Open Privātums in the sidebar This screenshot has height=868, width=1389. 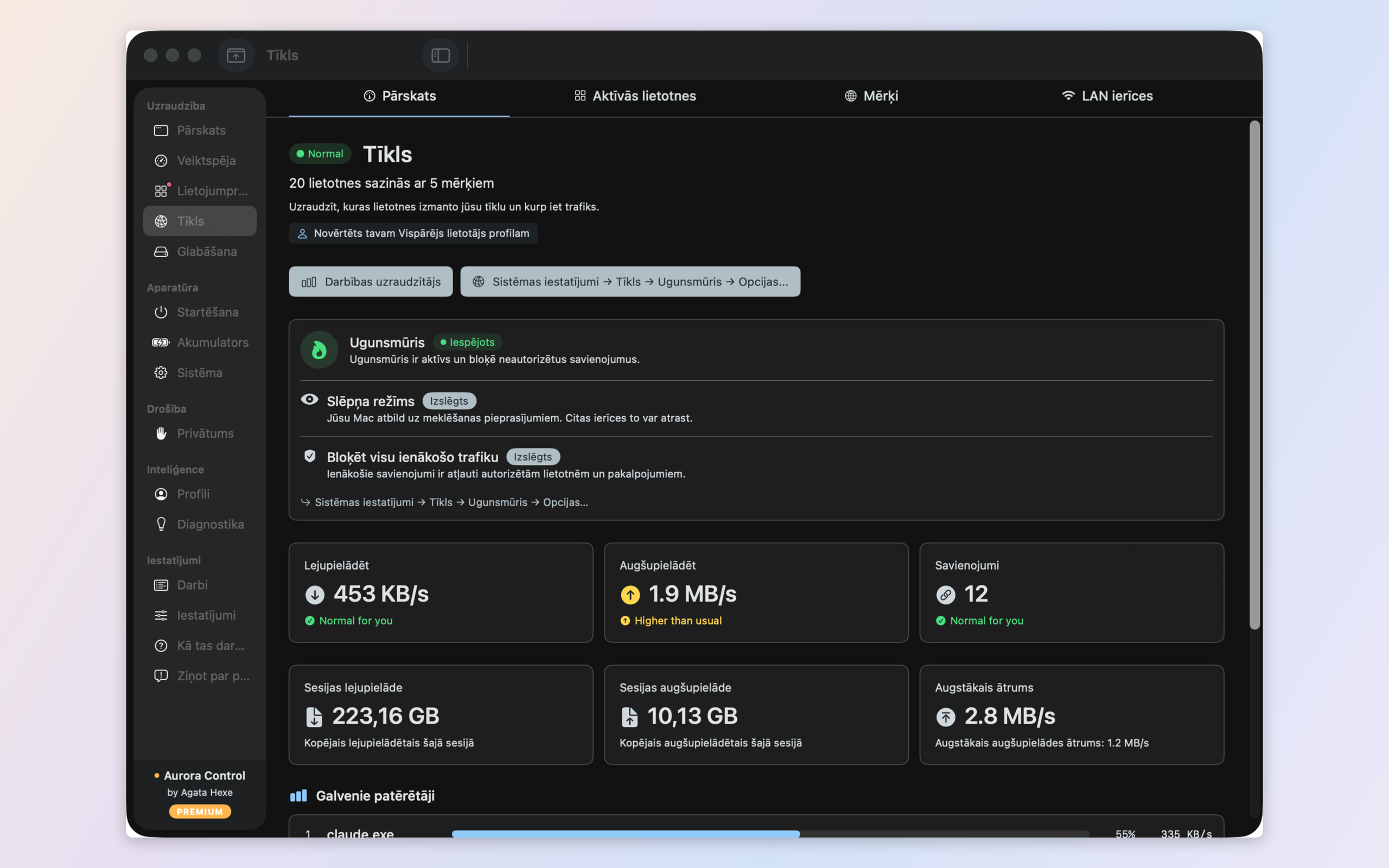click(x=200, y=433)
